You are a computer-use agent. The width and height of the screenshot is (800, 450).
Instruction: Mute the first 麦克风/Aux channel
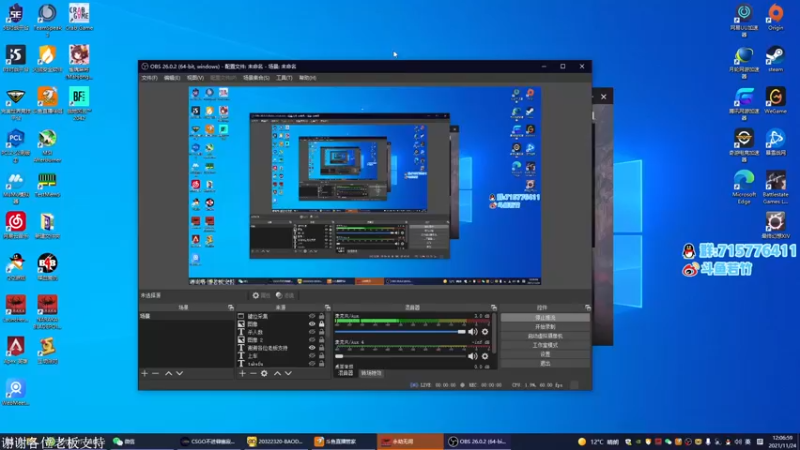pyautogui.click(x=472, y=332)
